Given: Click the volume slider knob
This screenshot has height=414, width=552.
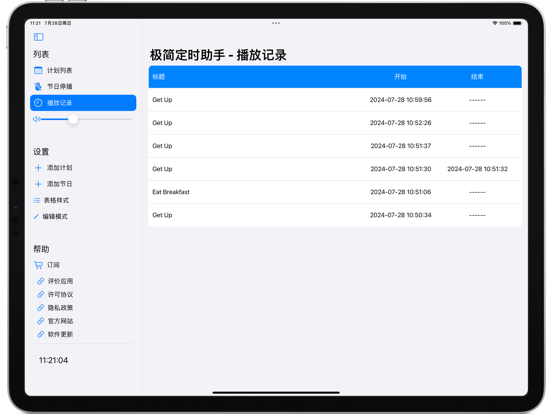Looking at the screenshot, I should click(x=73, y=119).
